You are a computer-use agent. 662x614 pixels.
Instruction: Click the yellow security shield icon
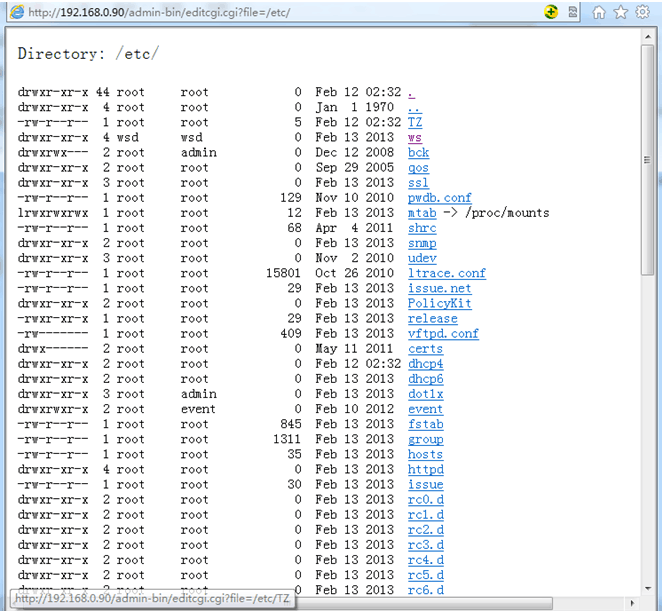[x=551, y=12]
